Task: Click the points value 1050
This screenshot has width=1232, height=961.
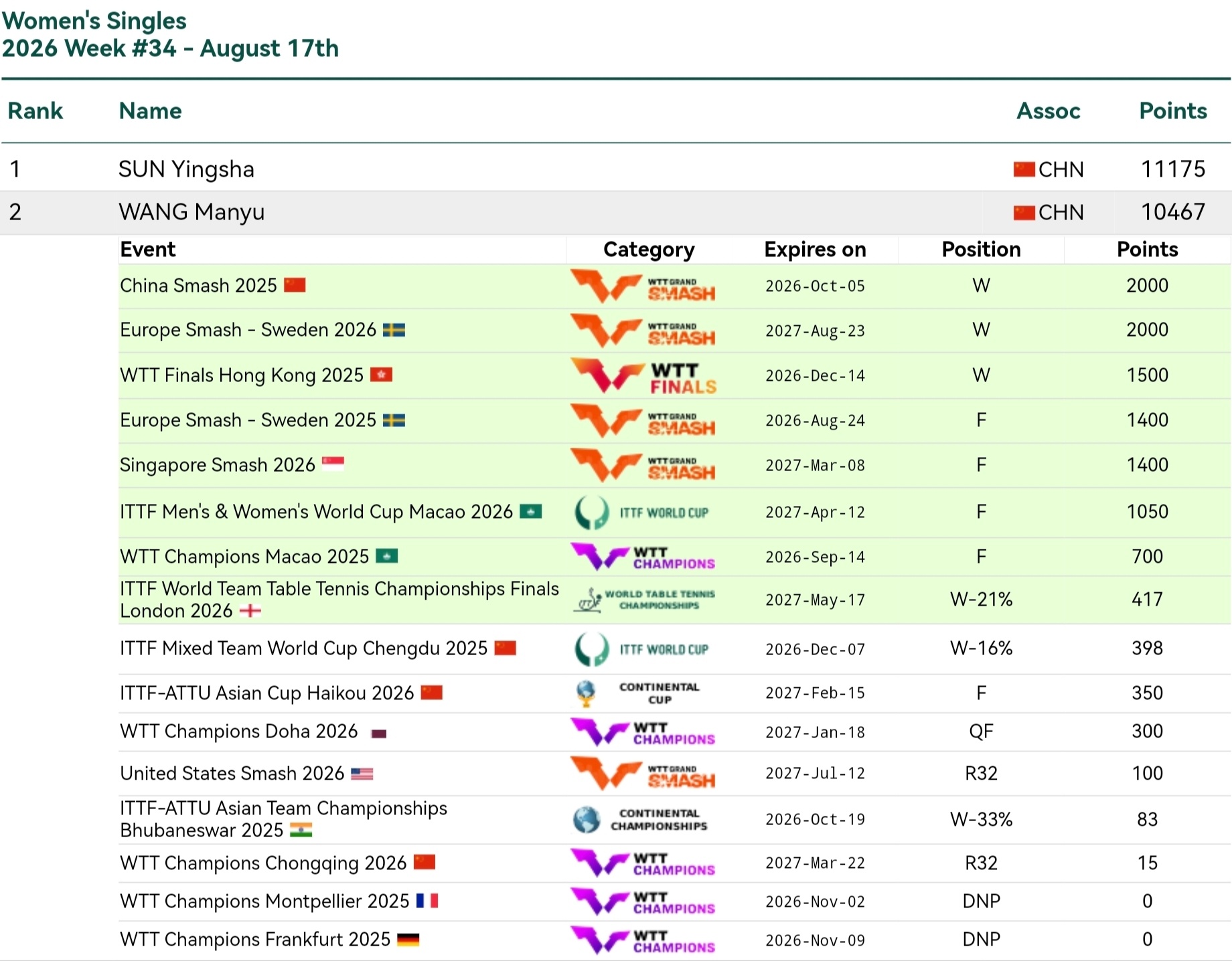Action: 1147,512
